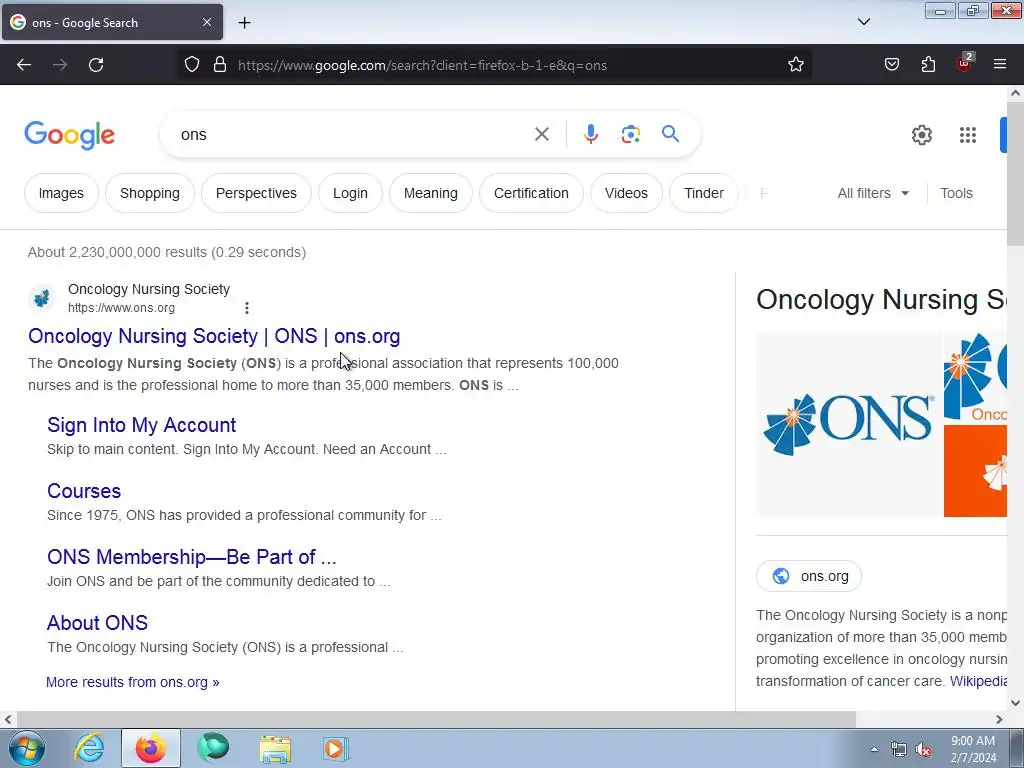
Task: Expand the All filters dropdown
Action: [x=873, y=193]
